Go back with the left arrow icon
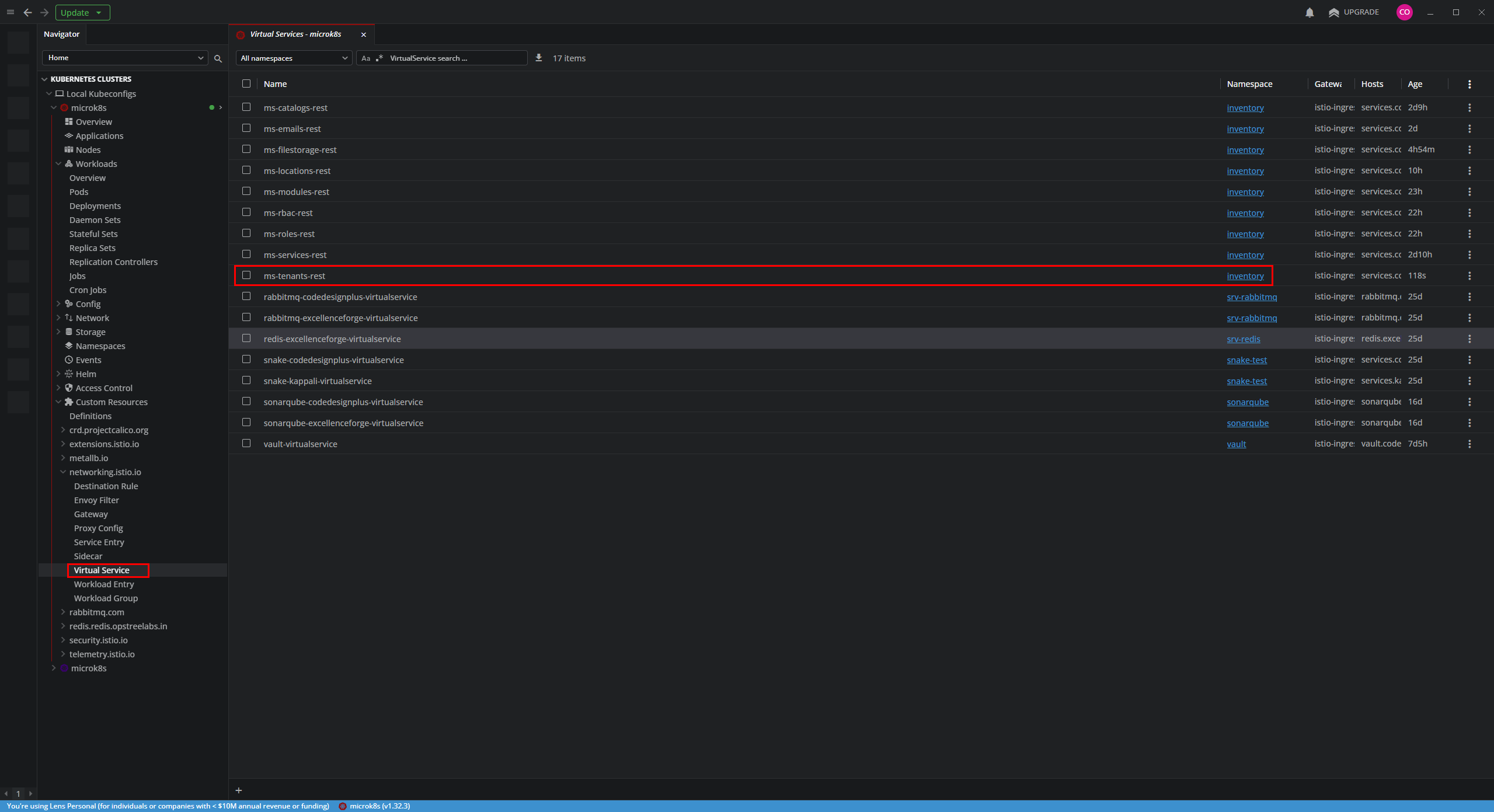Viewport: 1494px width, 812px height. tap(27, 12)
